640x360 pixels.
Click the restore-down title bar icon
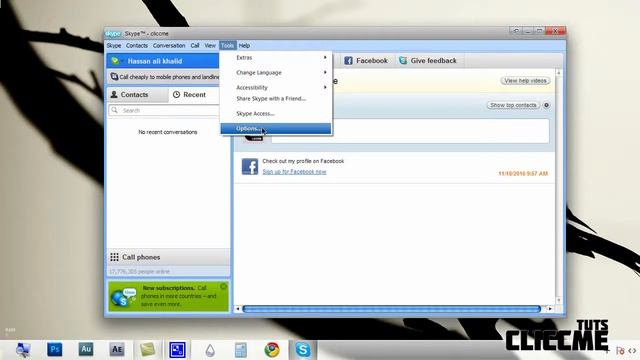tap(516, 31)
